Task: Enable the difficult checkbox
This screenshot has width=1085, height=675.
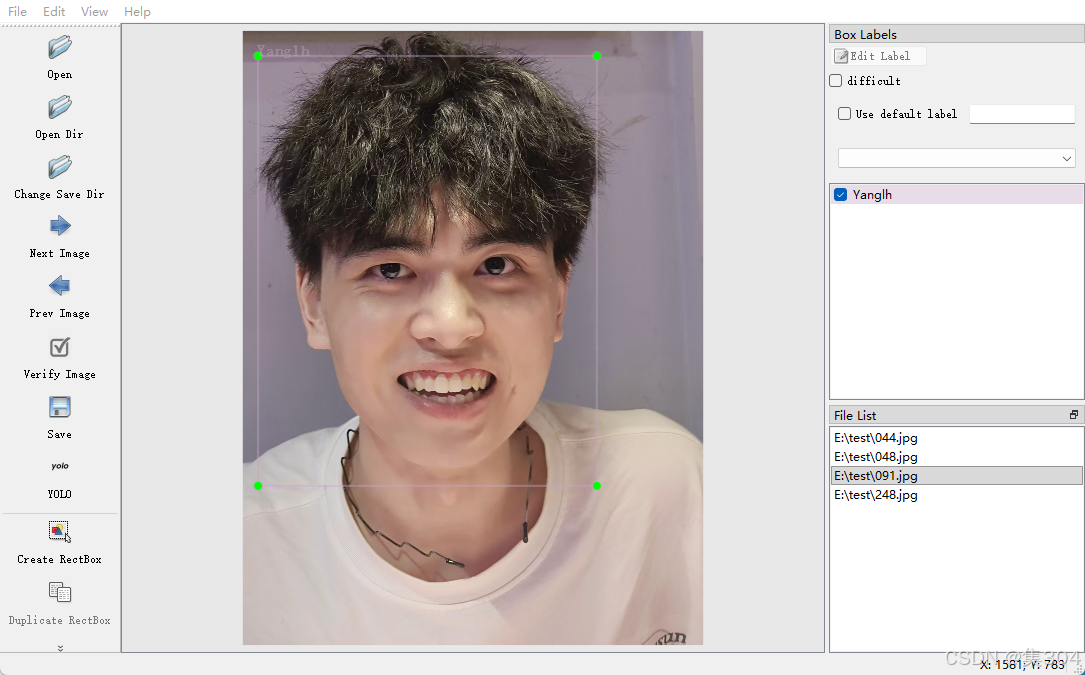Action: tap(835, 80)
